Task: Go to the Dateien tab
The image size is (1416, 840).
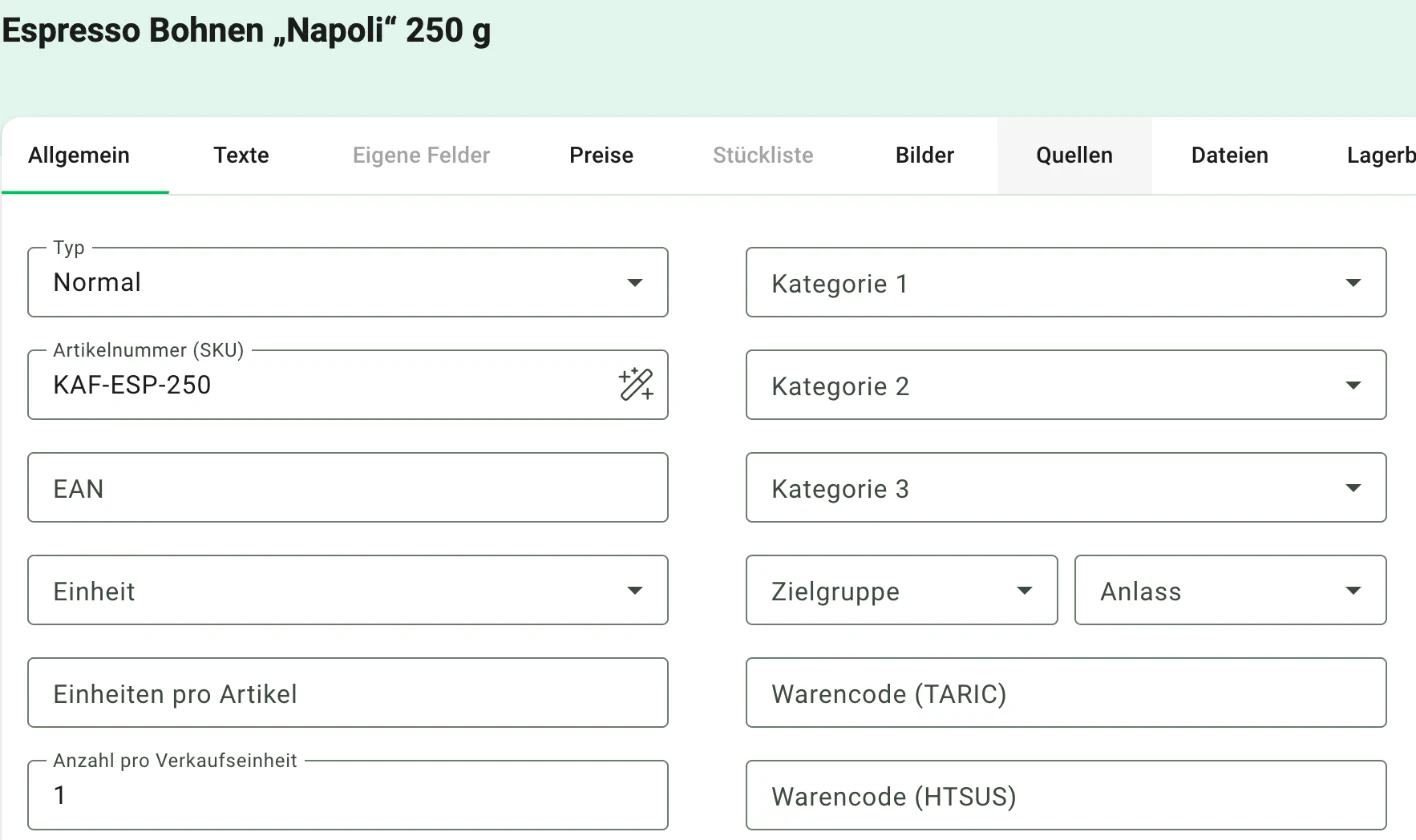Action: coord(1230,155)
